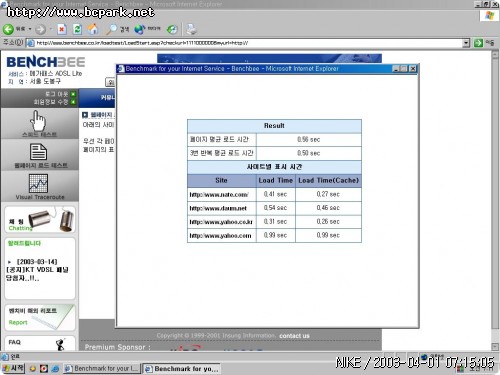Screen dimensions: 500x375
Task: Click the IE Forward arrow button
Action: pyautogui.click(x=40, y=30)
